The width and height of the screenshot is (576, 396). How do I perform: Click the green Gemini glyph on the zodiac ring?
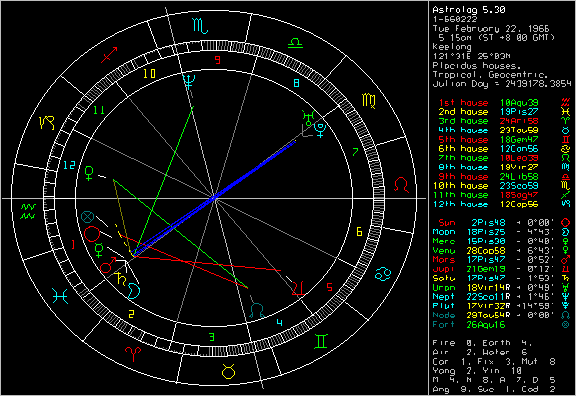(x=321, y=341)
